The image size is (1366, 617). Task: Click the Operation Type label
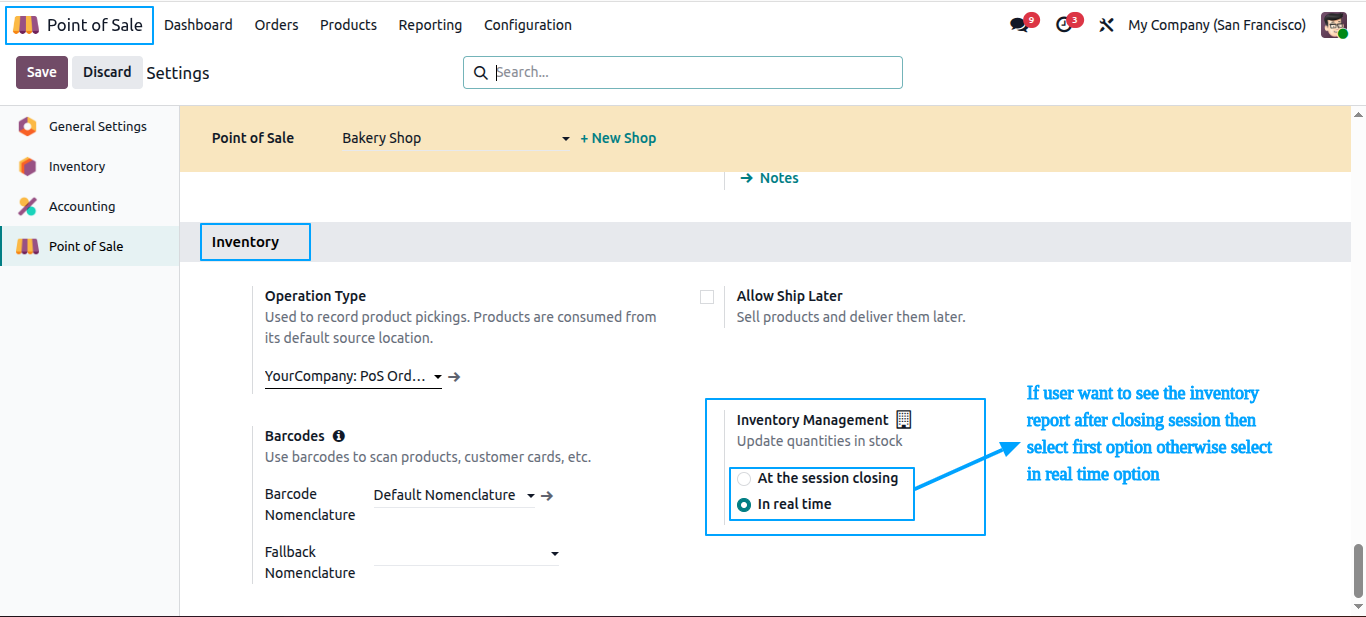tap(315, 296)
